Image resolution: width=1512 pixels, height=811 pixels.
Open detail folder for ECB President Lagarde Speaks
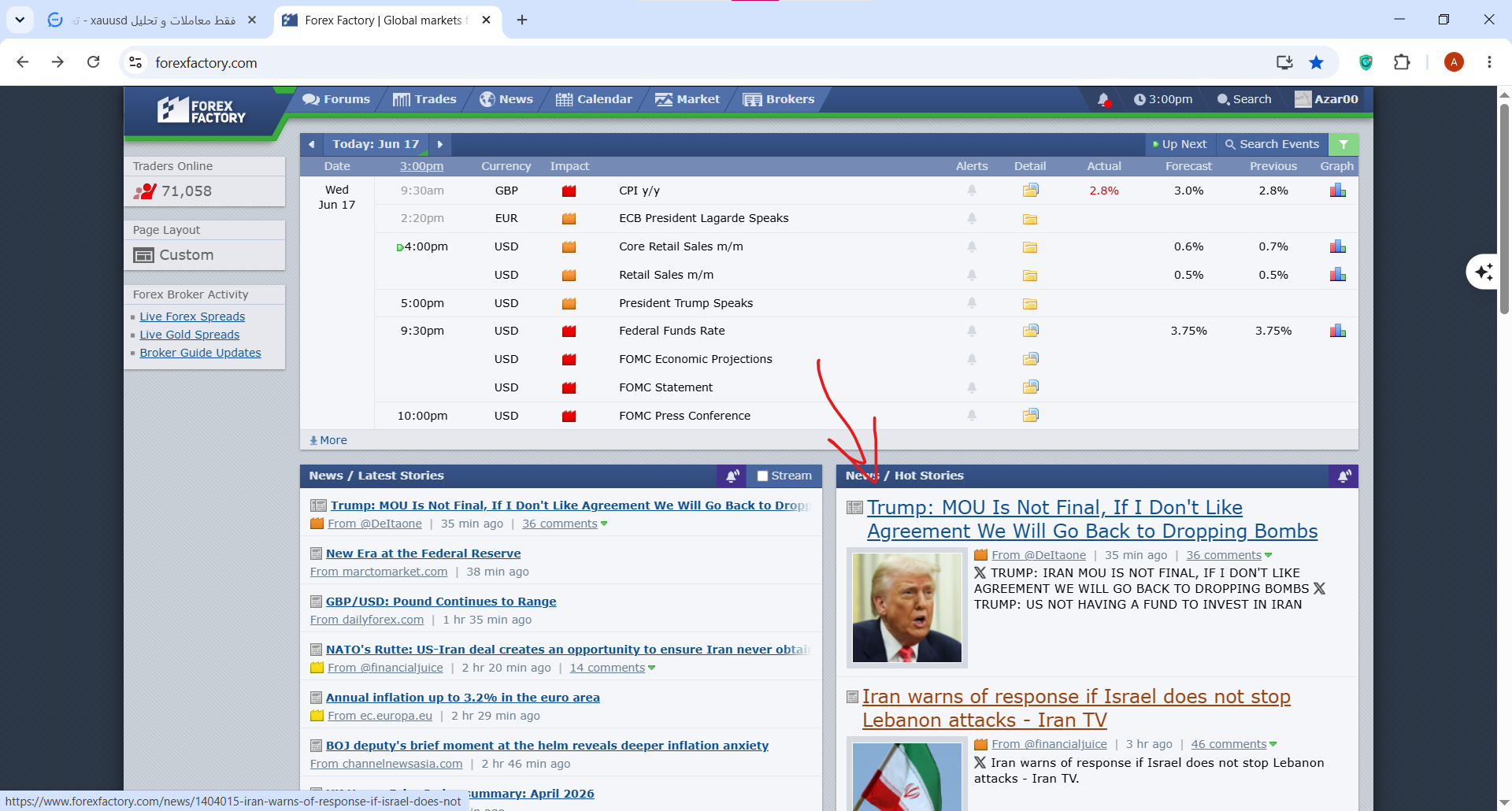pos(1030,219)
